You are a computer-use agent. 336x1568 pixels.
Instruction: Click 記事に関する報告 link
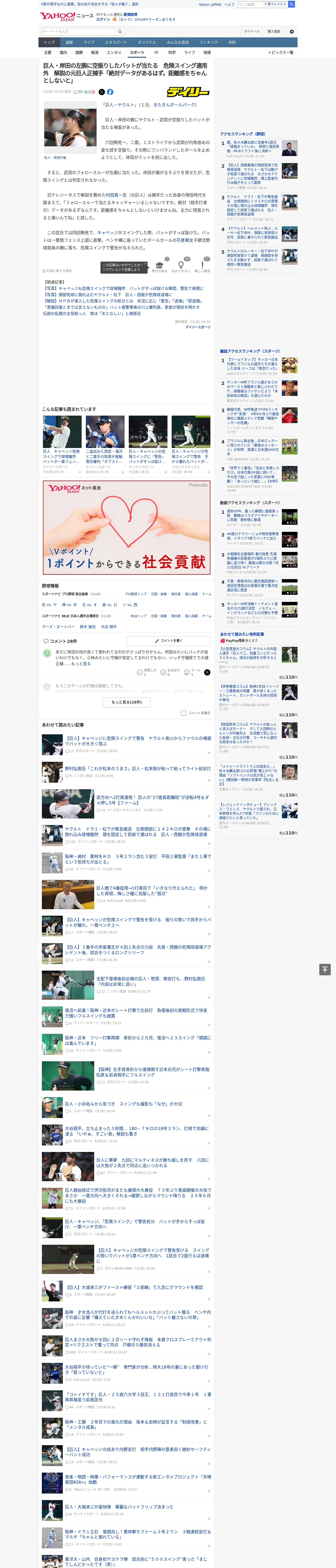[x=57, y=271]
